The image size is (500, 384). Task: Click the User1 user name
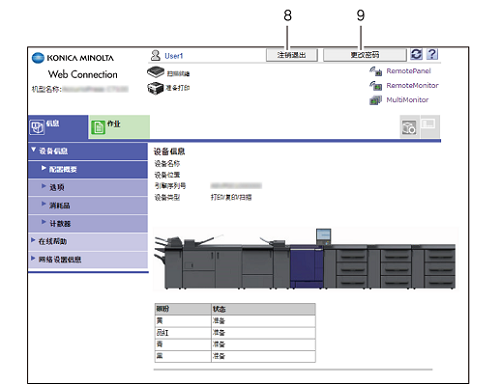tap(174, 56)
